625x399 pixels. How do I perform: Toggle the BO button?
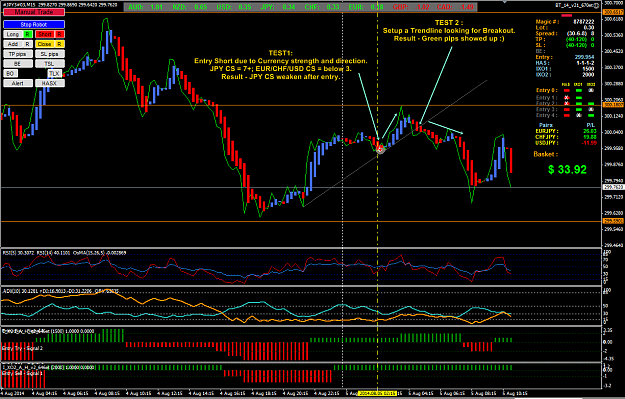[10, 73]
